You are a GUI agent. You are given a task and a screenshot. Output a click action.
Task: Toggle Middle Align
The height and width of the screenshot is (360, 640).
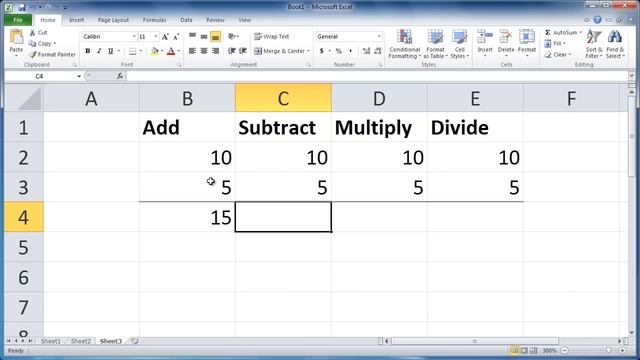click(204, 36)
